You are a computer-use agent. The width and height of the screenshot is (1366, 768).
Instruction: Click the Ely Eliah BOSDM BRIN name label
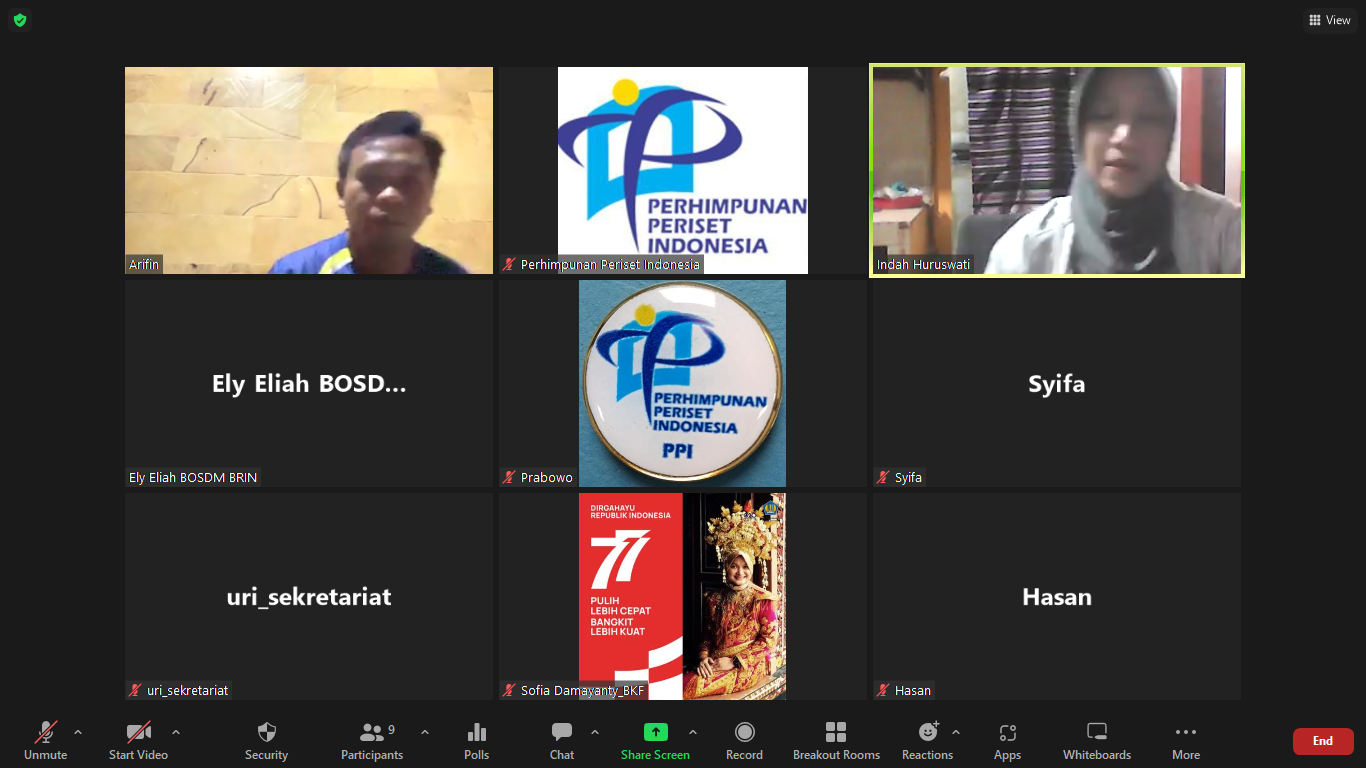pyautogui.click(x=193, y=478)
